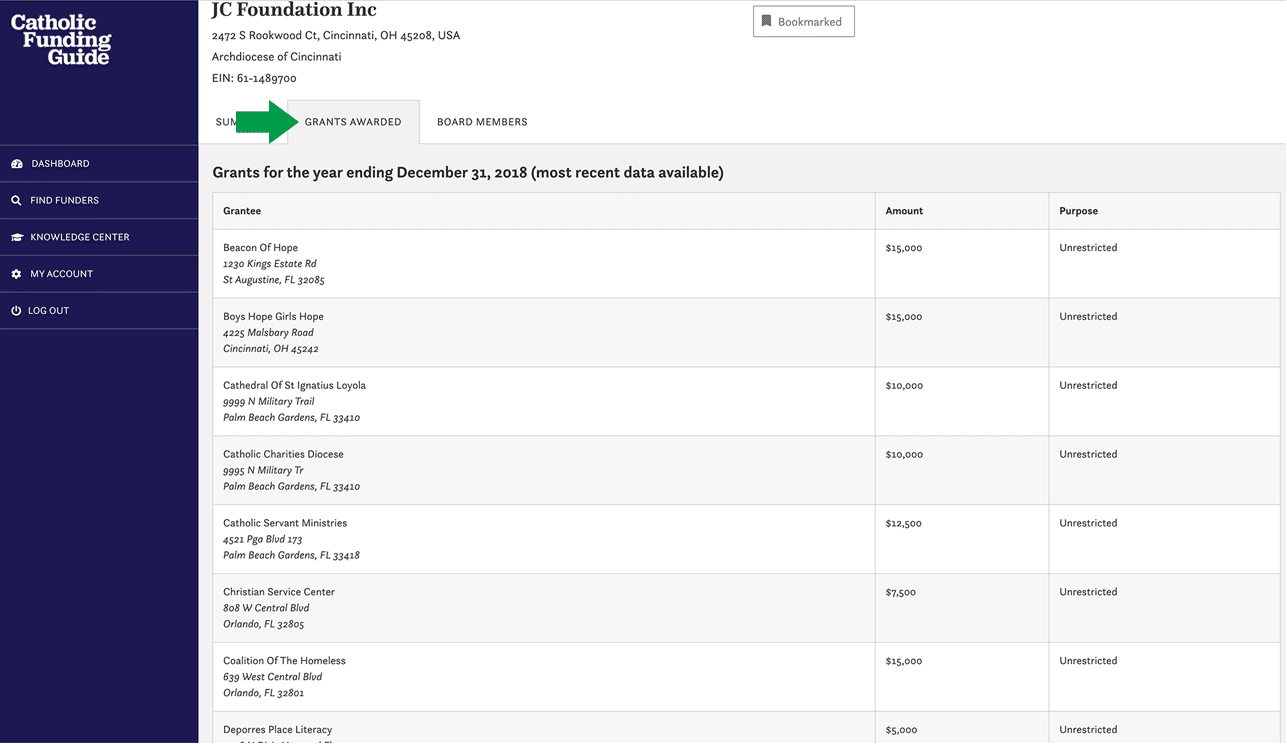This screenshot has height=744, width=1287.
Task: Click the Beacon Of Hope $15,000 amount
Action: coord(904,248)
